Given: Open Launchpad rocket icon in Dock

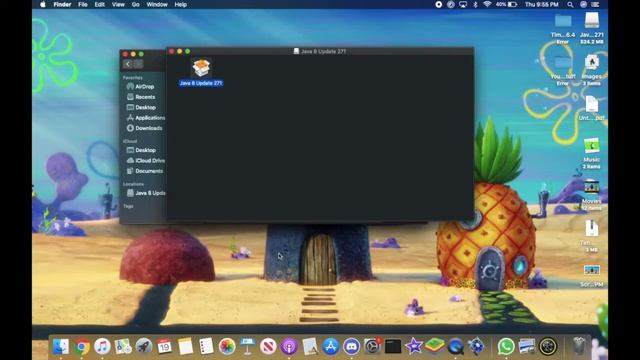Looking at the screenshot, I should (x=144, y=347).
